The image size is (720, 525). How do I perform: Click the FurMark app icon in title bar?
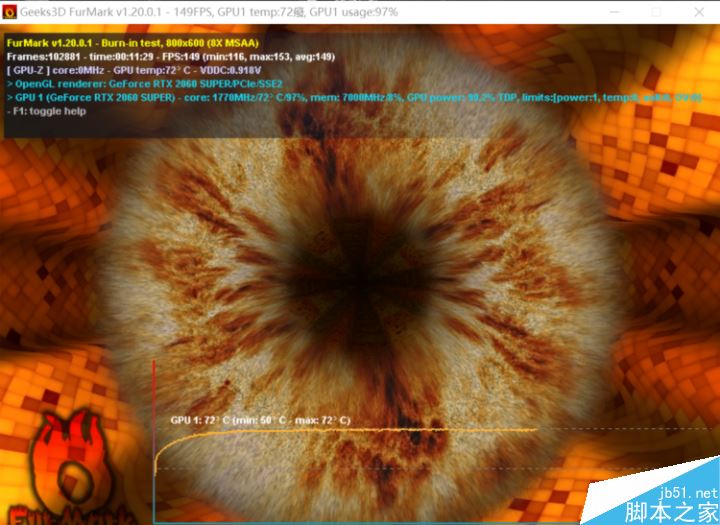(x=9, y=12)
